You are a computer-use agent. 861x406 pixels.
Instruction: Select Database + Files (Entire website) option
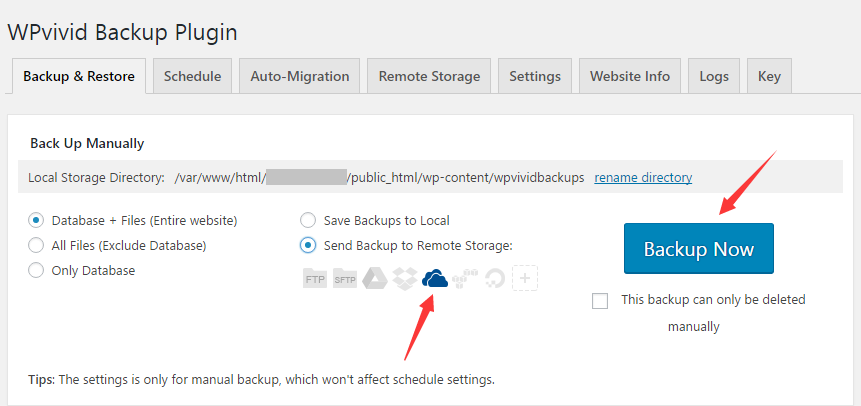pos(36,221)
